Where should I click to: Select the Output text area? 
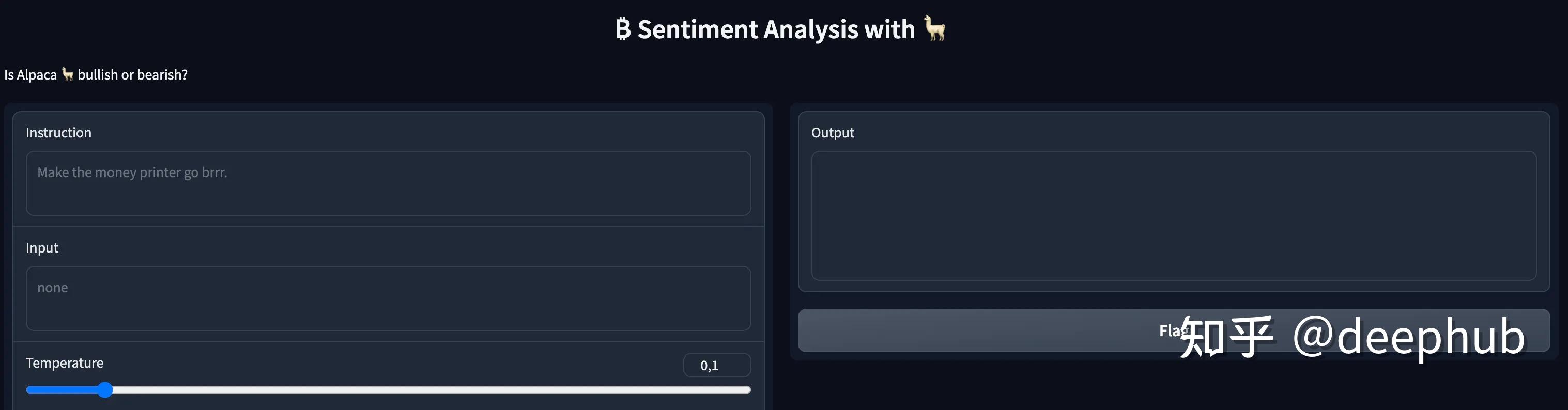coord(1173,215)
